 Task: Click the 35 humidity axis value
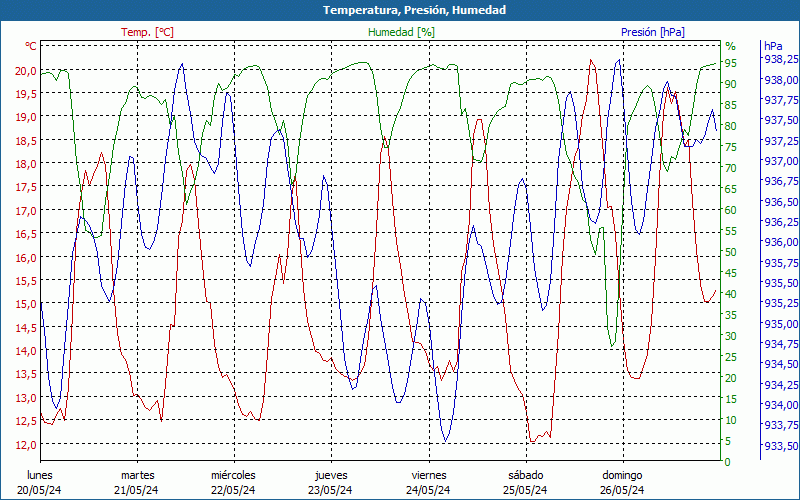coord(731,315)
